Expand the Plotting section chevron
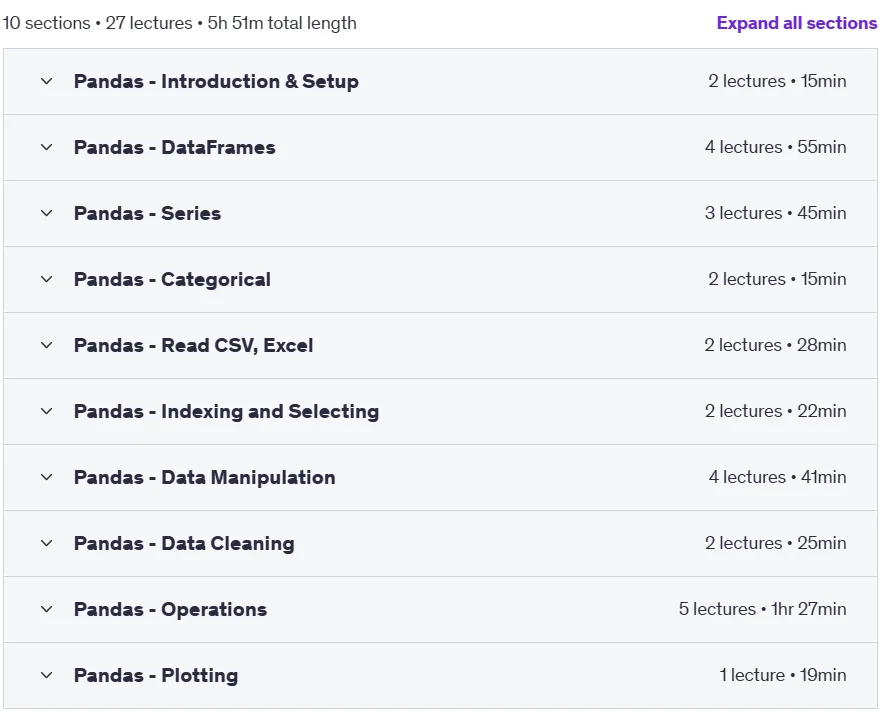 point(47,675)
